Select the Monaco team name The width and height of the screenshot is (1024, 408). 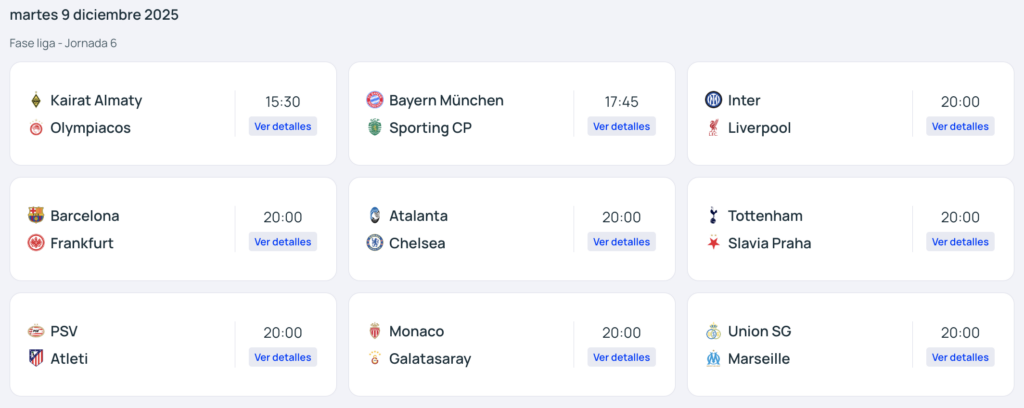coord(416,331)
